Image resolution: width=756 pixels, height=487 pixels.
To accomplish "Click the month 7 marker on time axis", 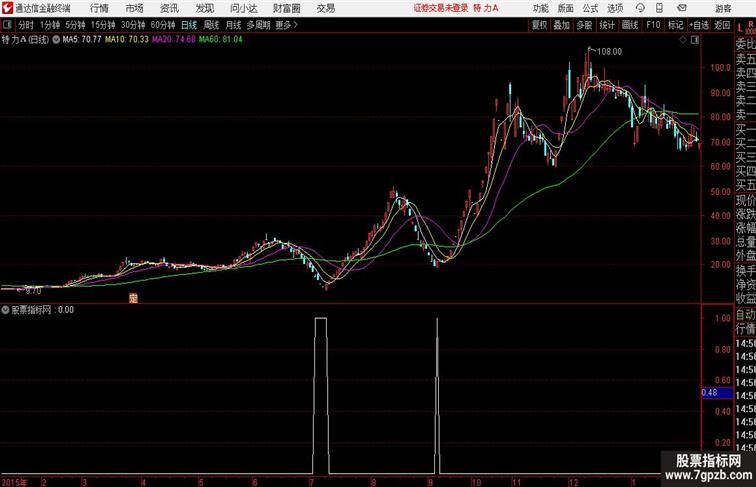I will 312,482.
